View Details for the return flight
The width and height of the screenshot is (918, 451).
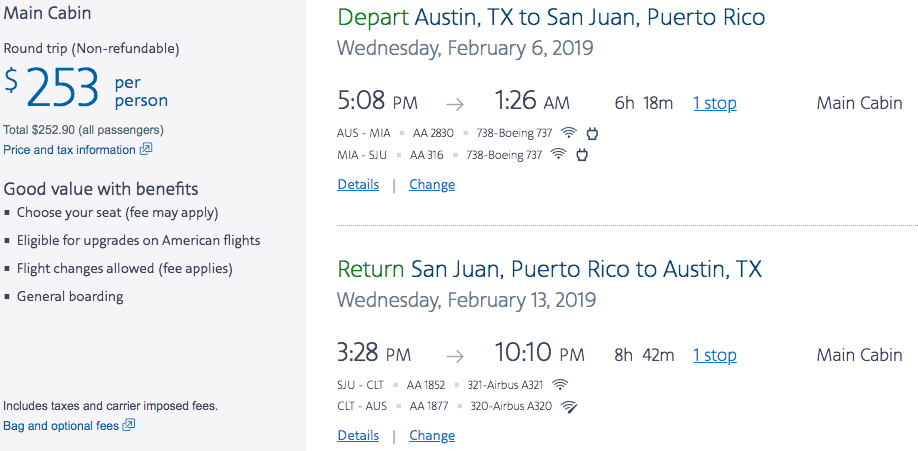pyautogui.click(x=358, y=436)
